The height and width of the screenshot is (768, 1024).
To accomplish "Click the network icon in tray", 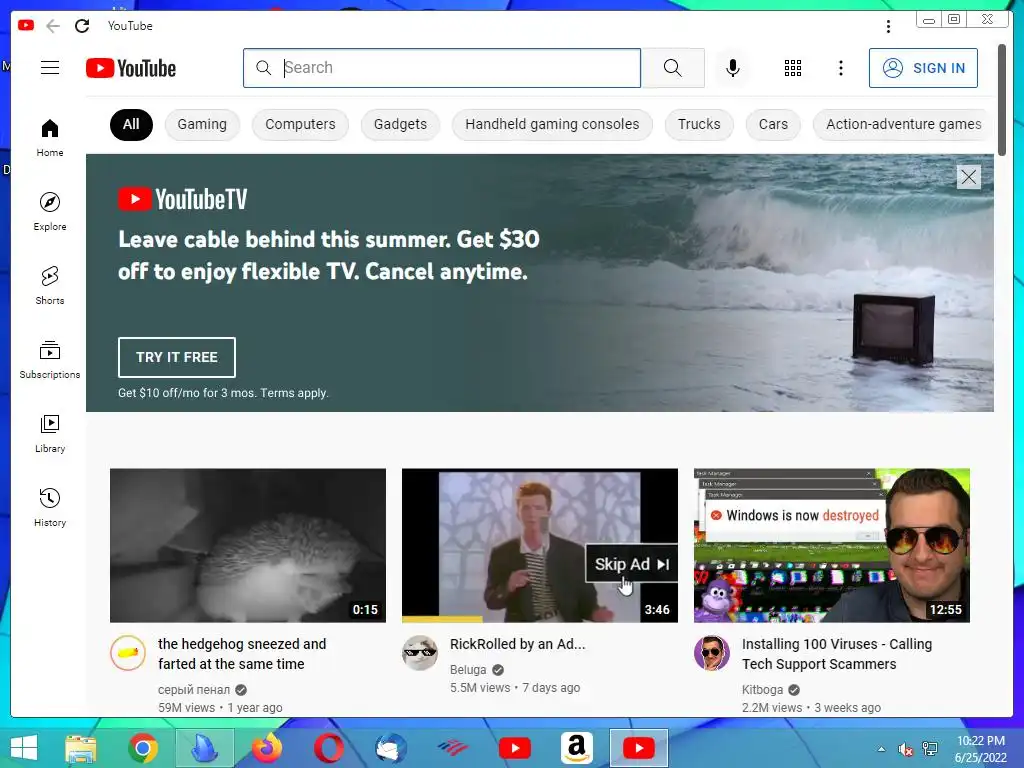I will point(930,750).
